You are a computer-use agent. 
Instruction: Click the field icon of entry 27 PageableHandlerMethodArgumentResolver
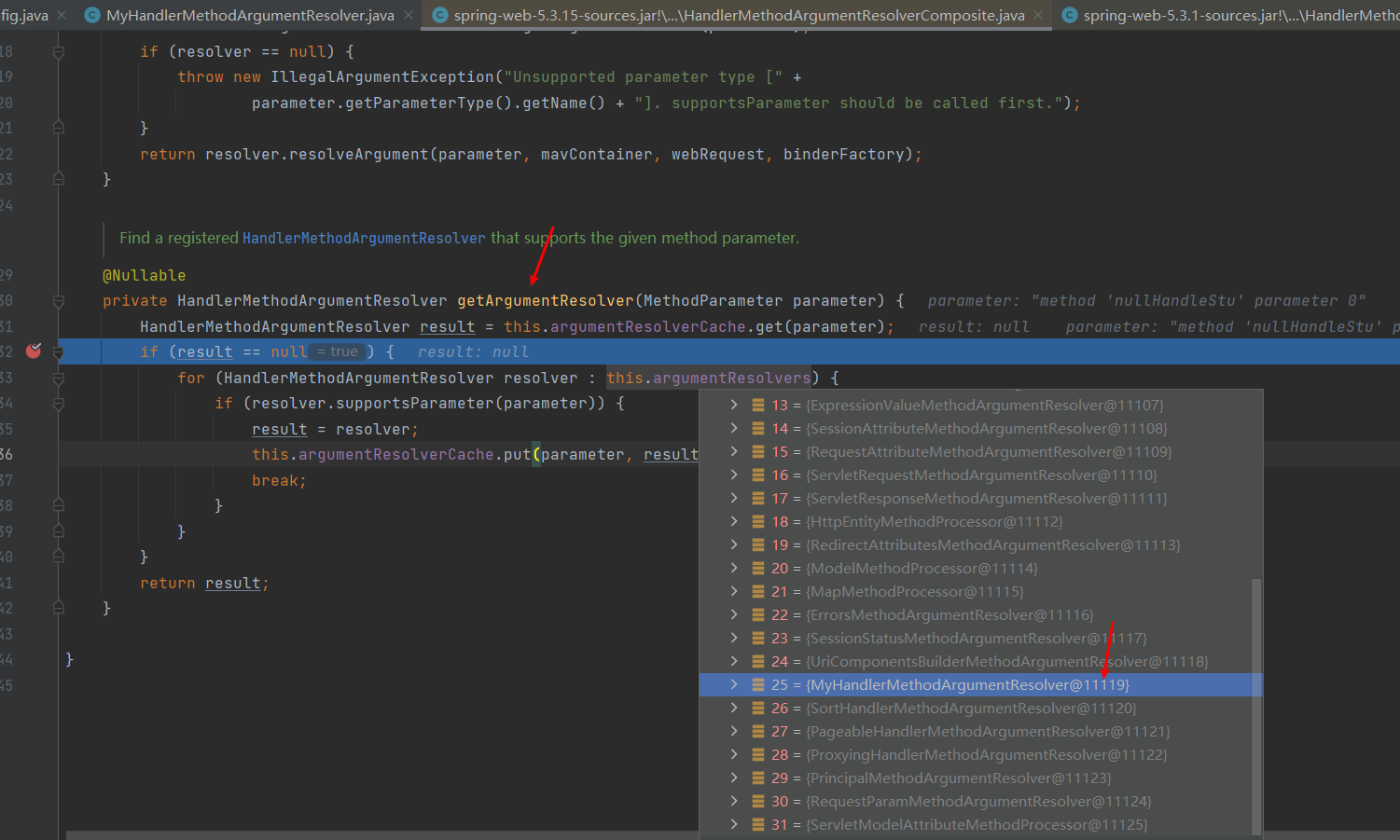coord(758,731)
